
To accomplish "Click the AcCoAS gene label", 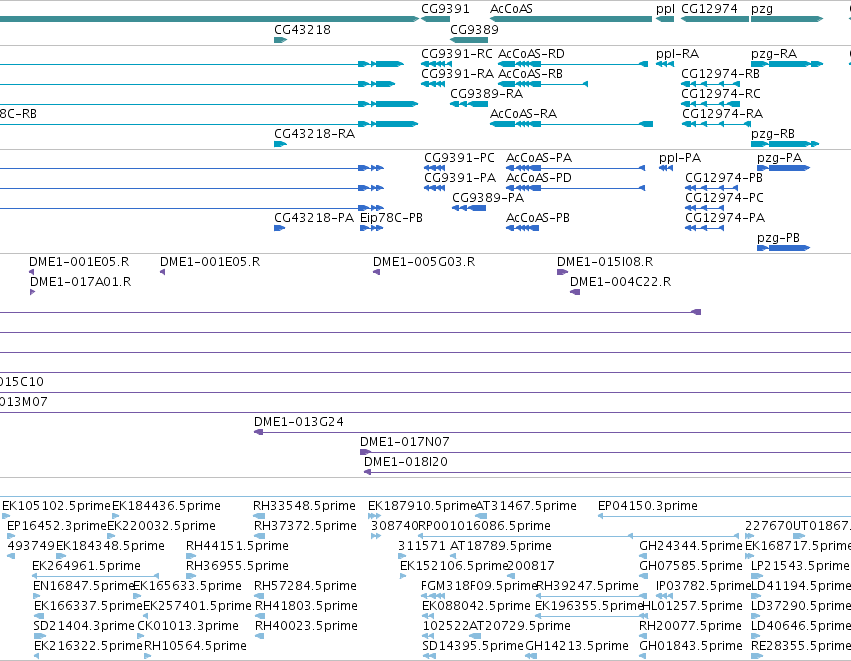I will pos(511,9).
